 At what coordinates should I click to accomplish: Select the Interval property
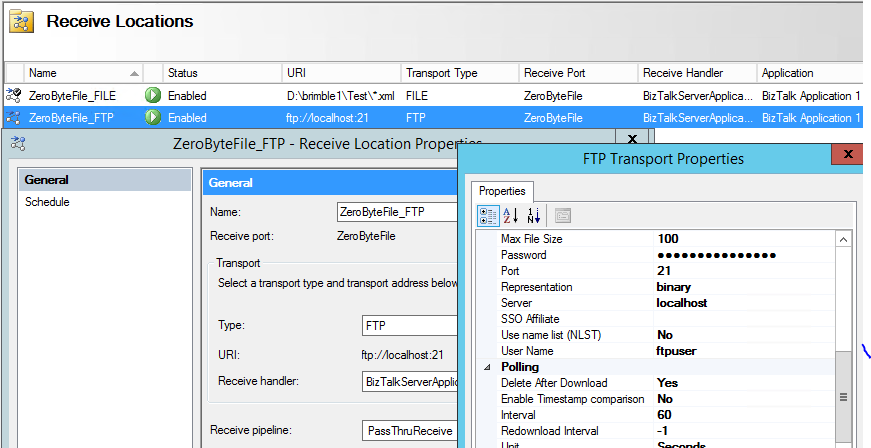point(518,415)
